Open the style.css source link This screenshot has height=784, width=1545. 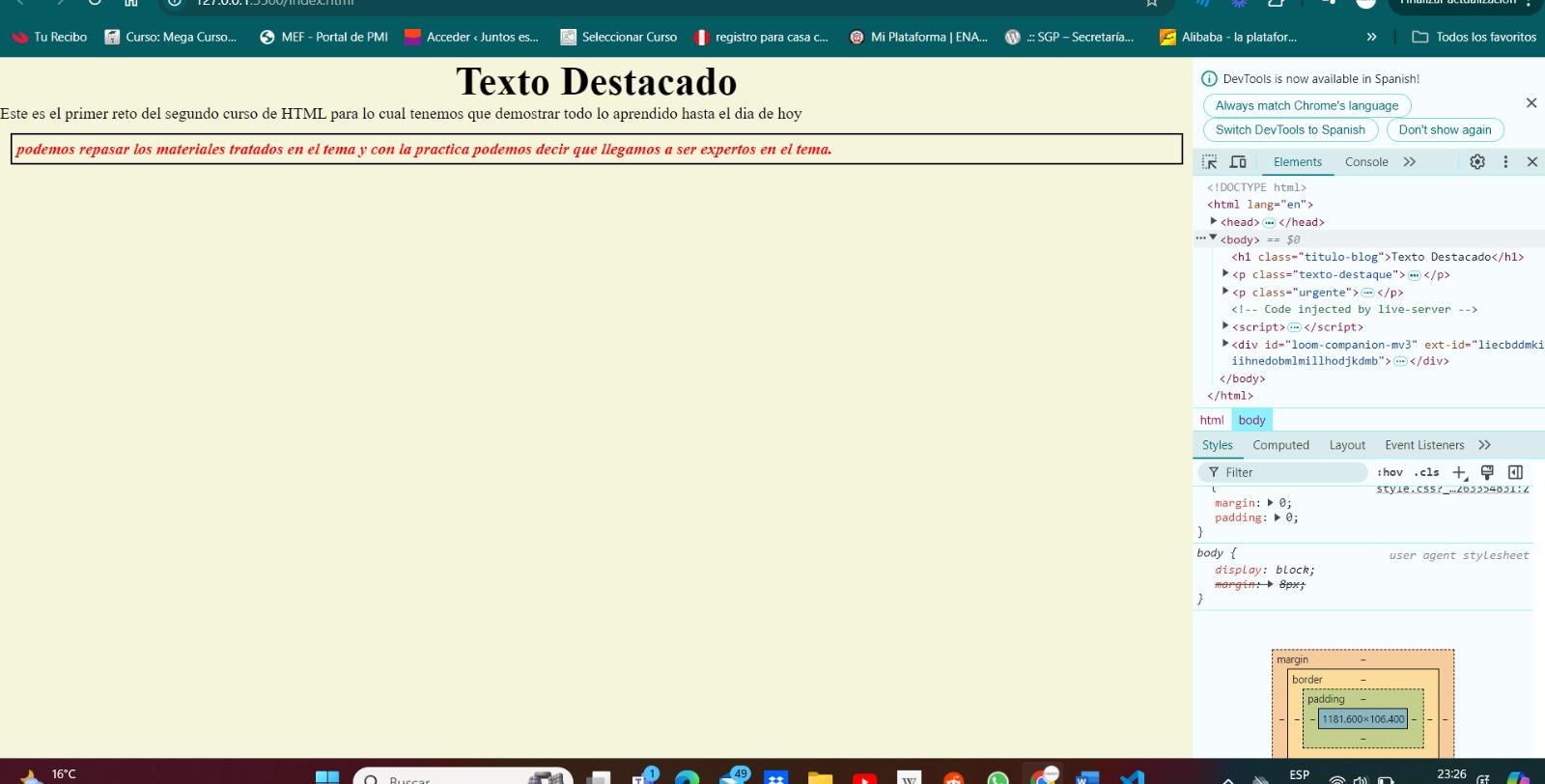(x=1452, y=489)
